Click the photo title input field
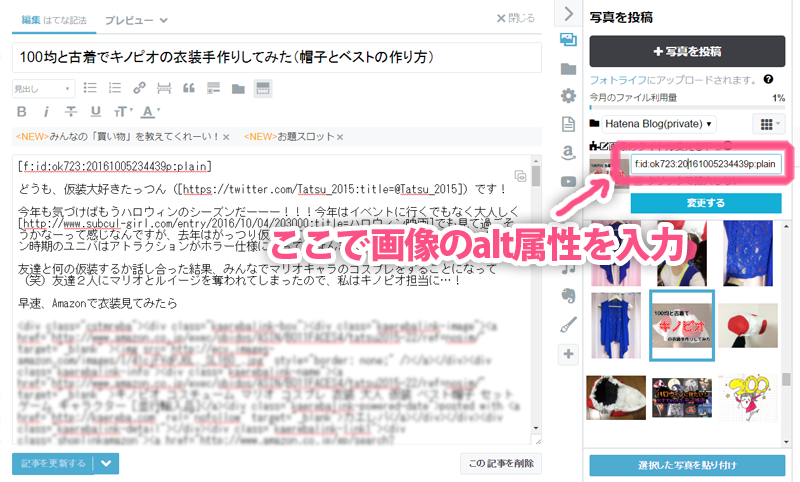This screenshot has width=800, height=482. pyautogui.click(x=706, y=164)
